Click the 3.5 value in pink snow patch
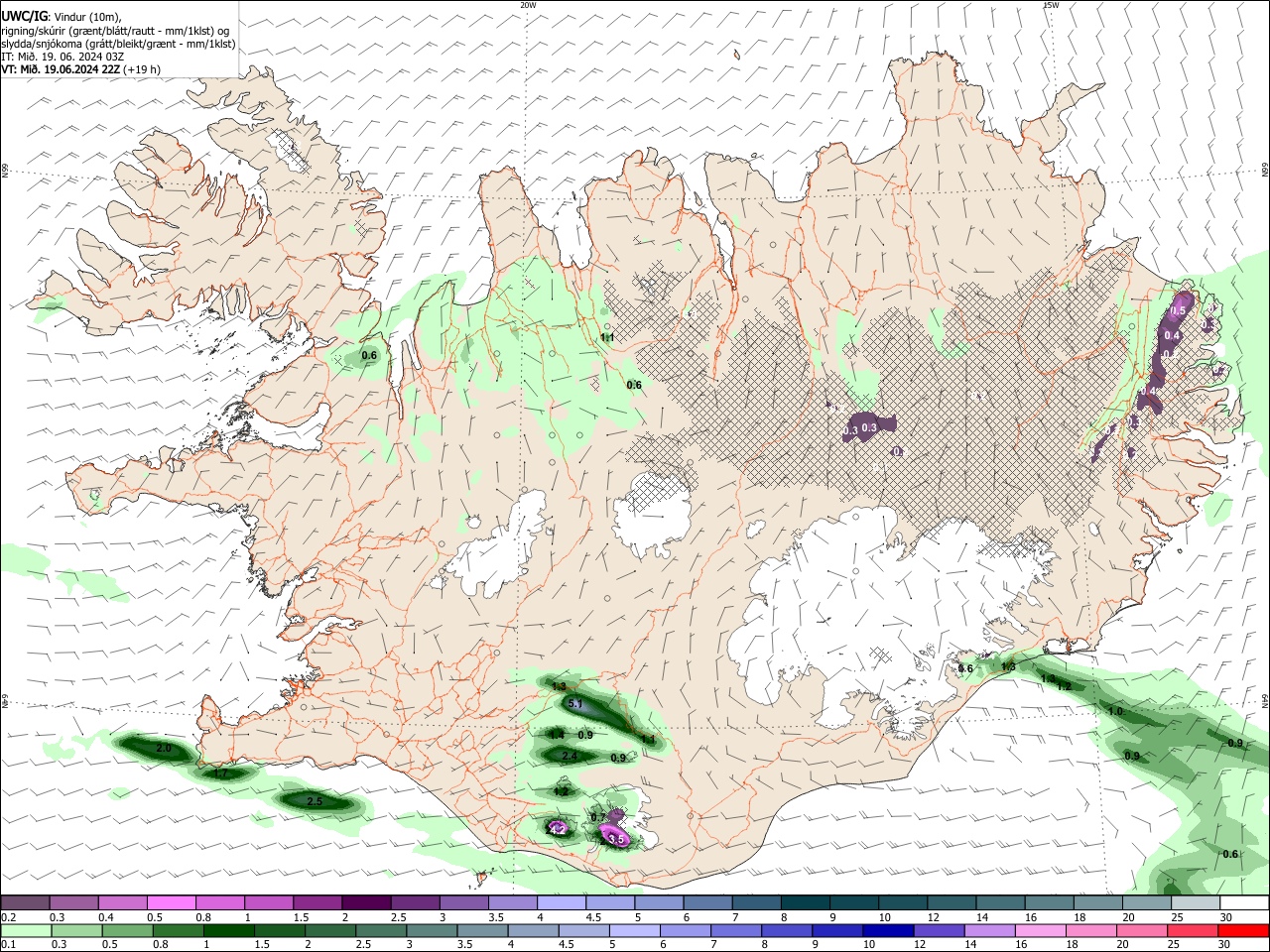The height and width of the screenshot is (952, 1270). (616, 839)
